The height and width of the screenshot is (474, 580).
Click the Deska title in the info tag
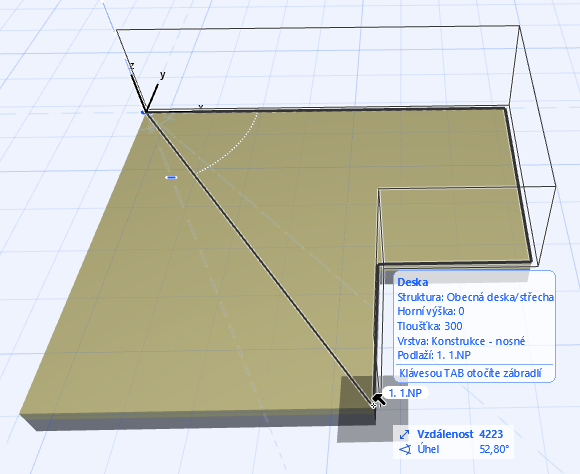[x=412, y=282]
